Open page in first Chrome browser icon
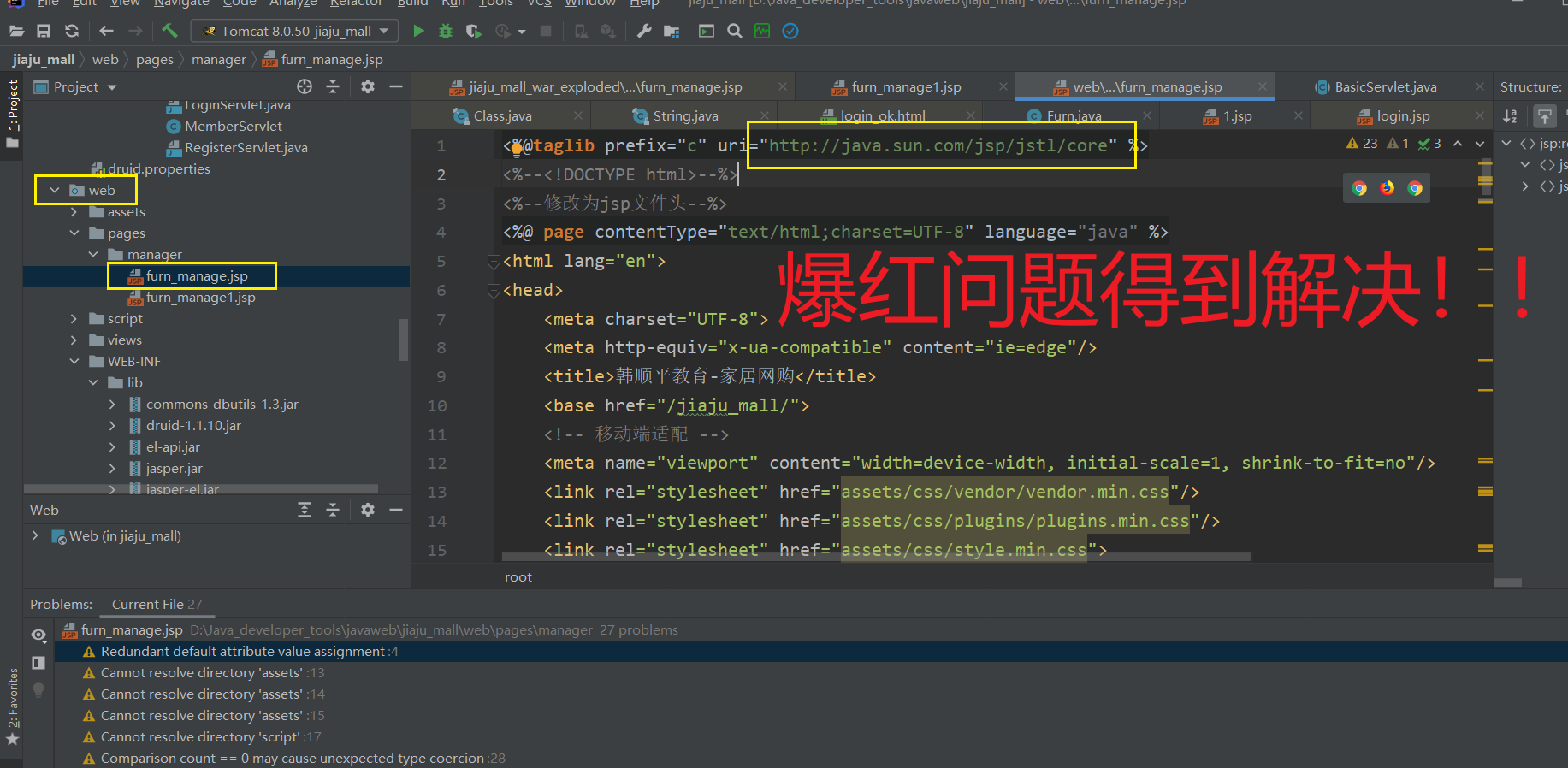The image size is (1568, 768). coord(1359,189)
